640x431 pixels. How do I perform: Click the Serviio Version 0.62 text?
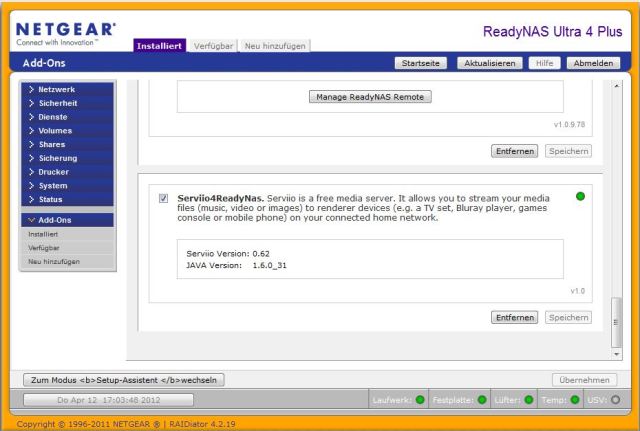coord(228,253)
